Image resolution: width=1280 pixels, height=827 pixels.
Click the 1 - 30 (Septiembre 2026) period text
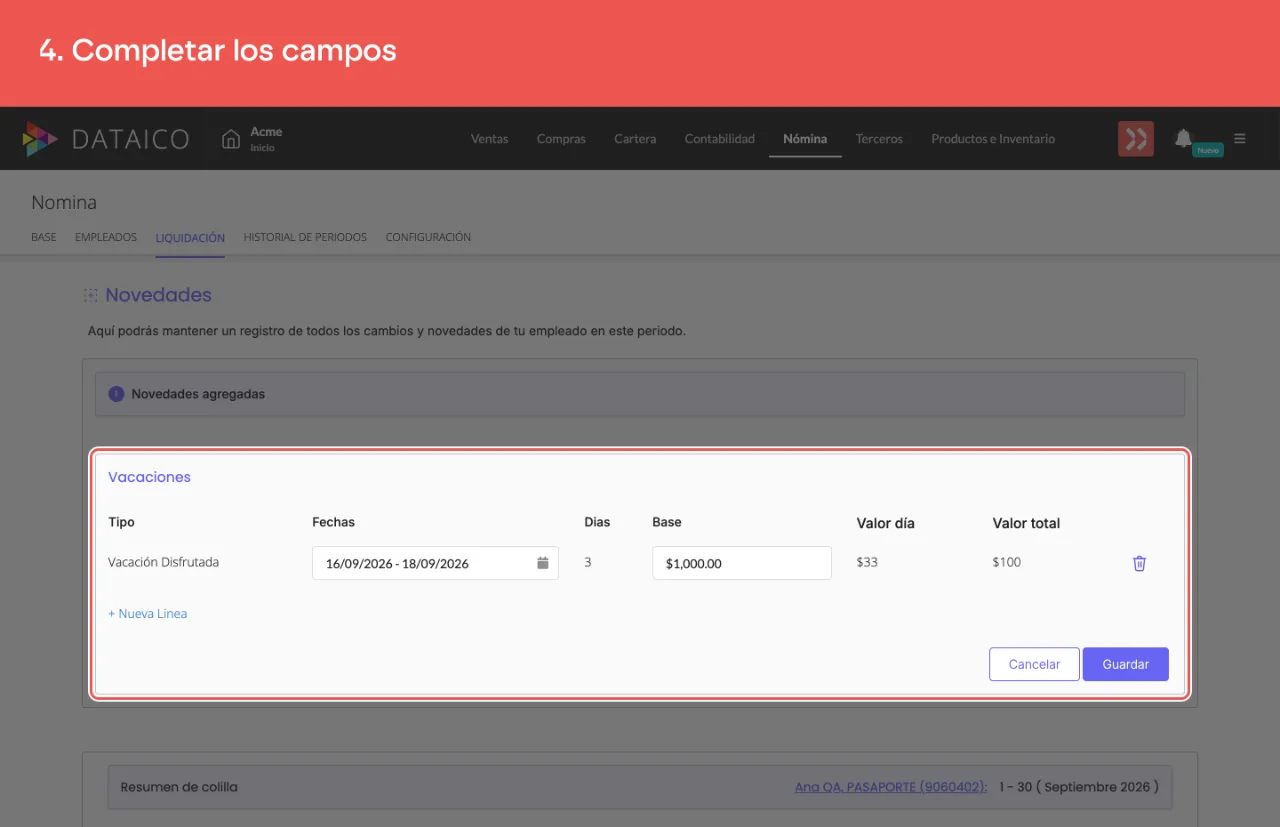pyautogui.click(x=1078, y=787)
